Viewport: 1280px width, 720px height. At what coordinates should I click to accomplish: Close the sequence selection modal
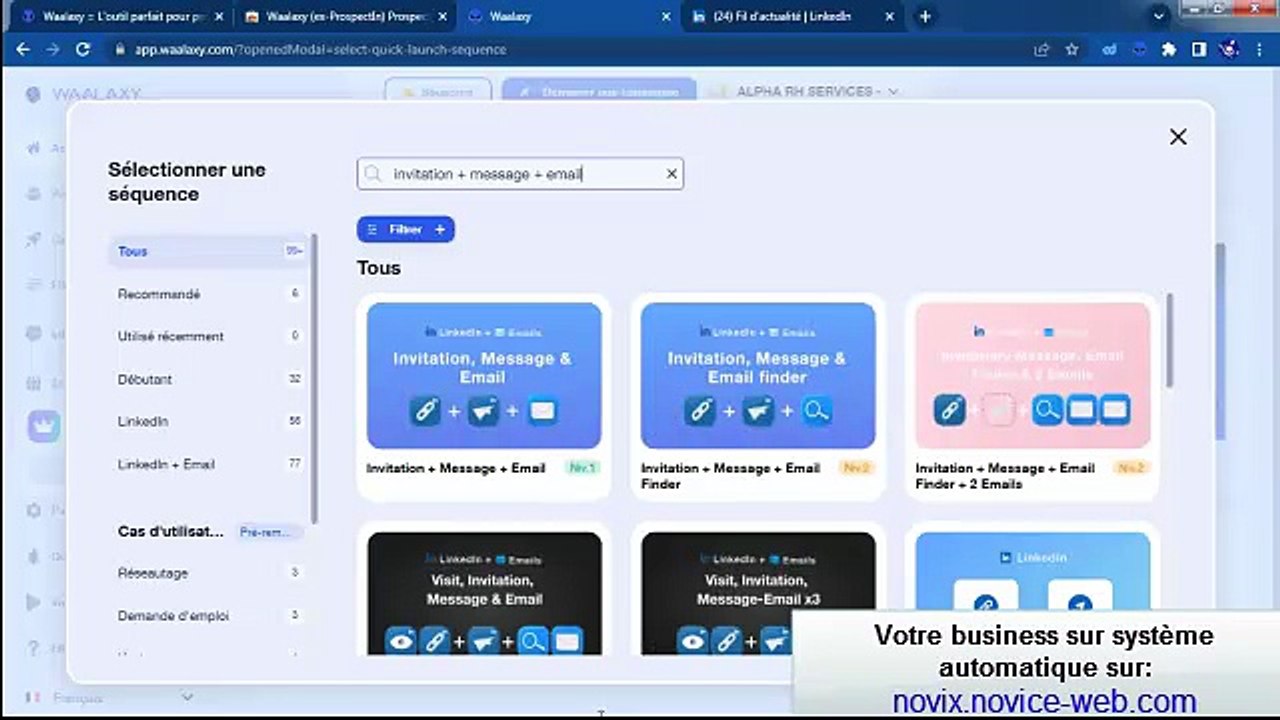(x=1178, y=137)
